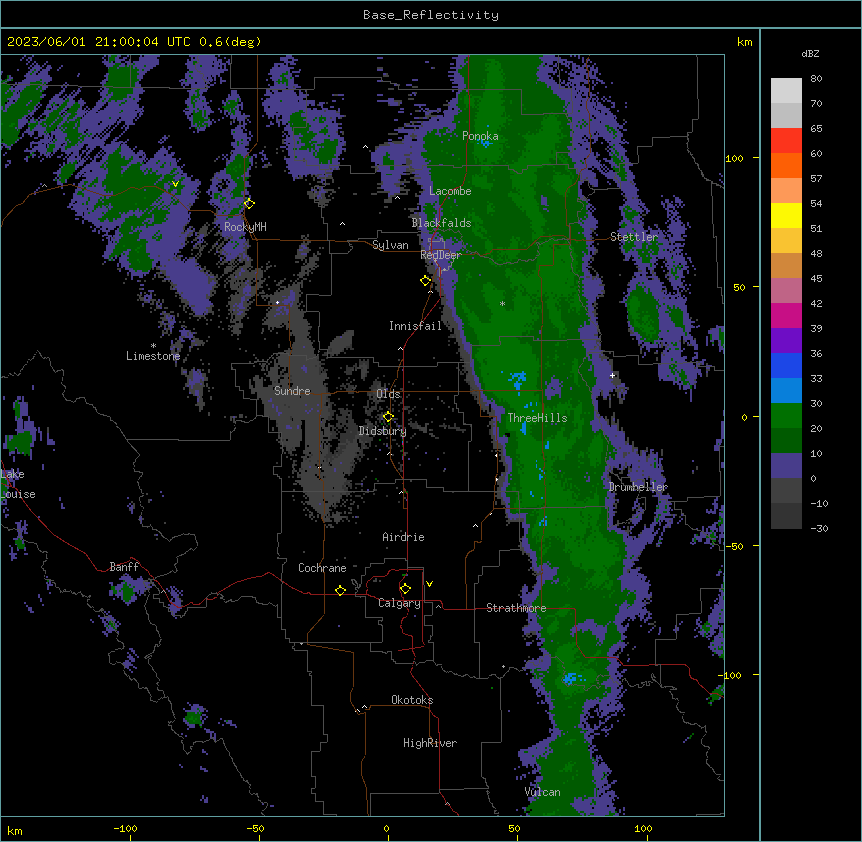The height and width of the screenshot is (842, 862).
Task: Click the yellow v marker east of Calgary
Action: pos(429,584)
